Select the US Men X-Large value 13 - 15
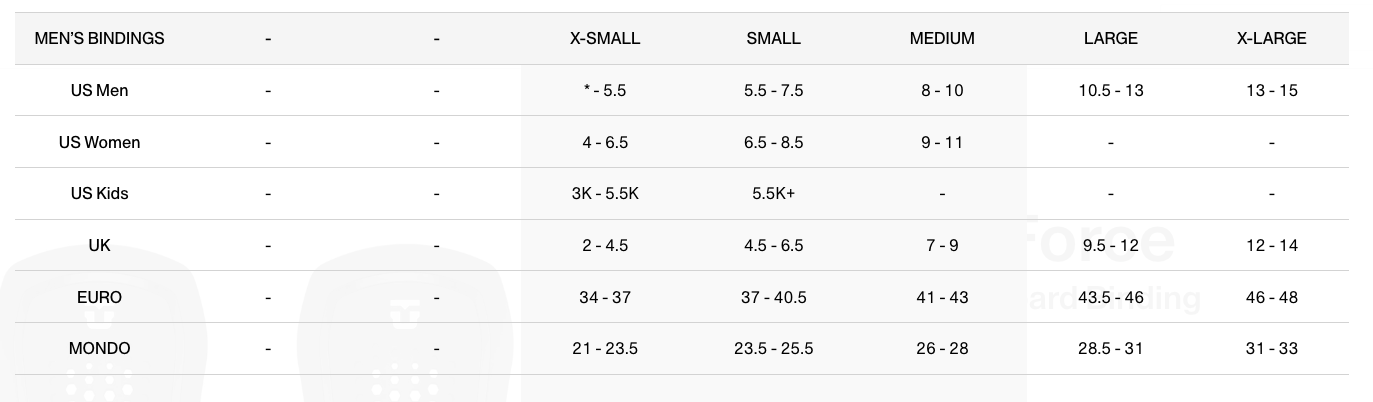Image resolution: width=1373 pixels, height=402 pixels. (x=1271, y=90)
